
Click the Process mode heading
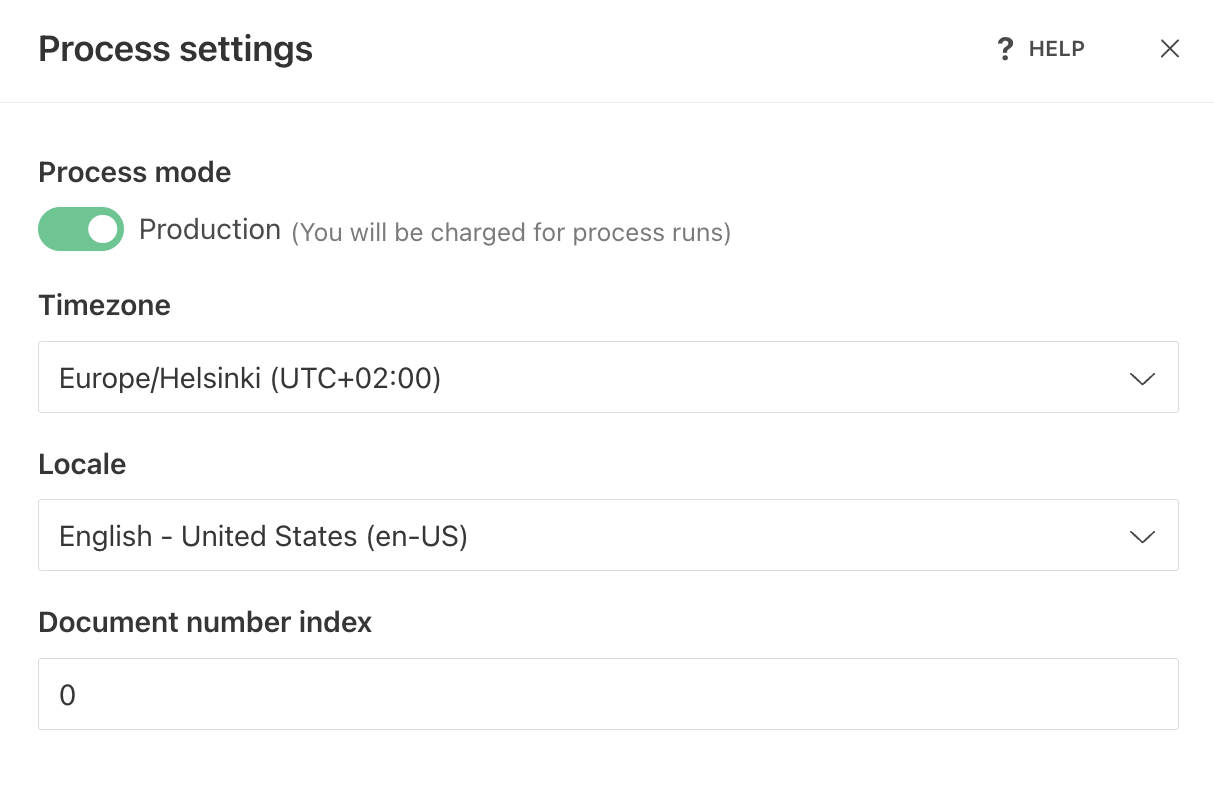click(x=134, y=172)
